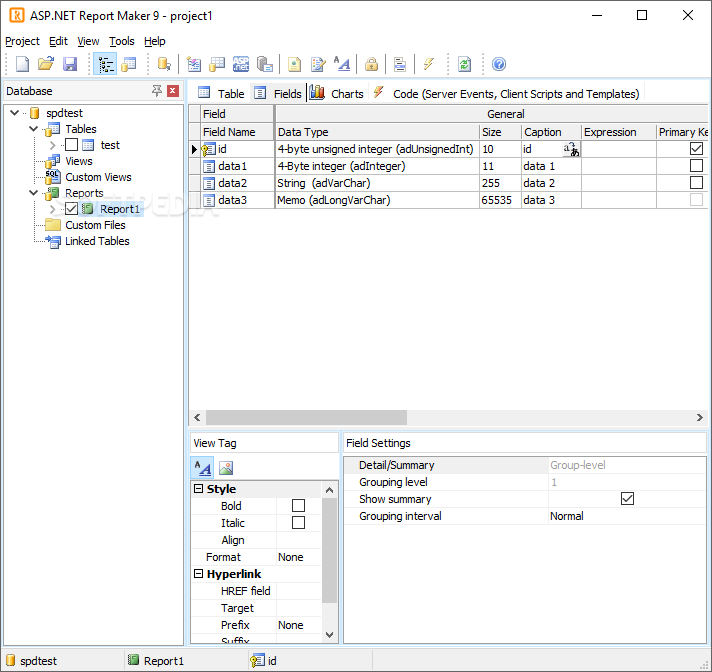Click the ASP.NET settings toolbar icon
712x672 pixels.
point(241,64)
